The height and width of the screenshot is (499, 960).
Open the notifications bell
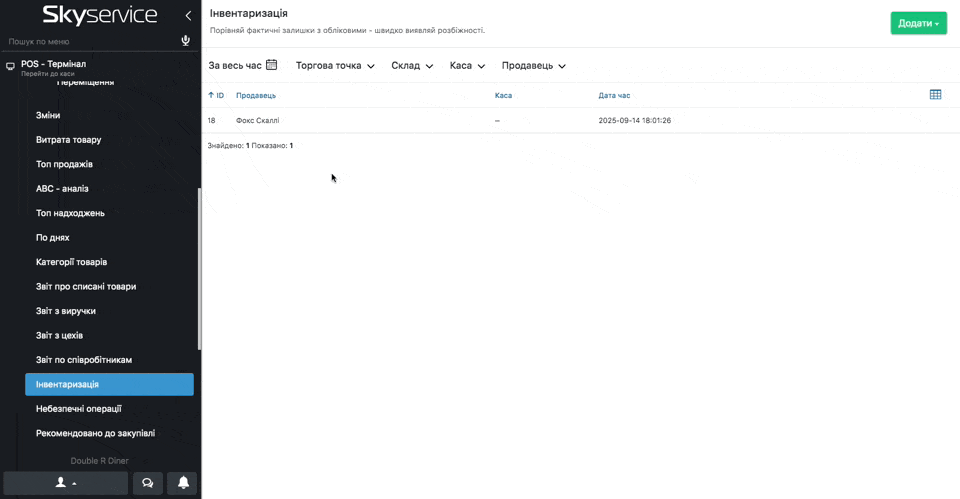point(183,483)
